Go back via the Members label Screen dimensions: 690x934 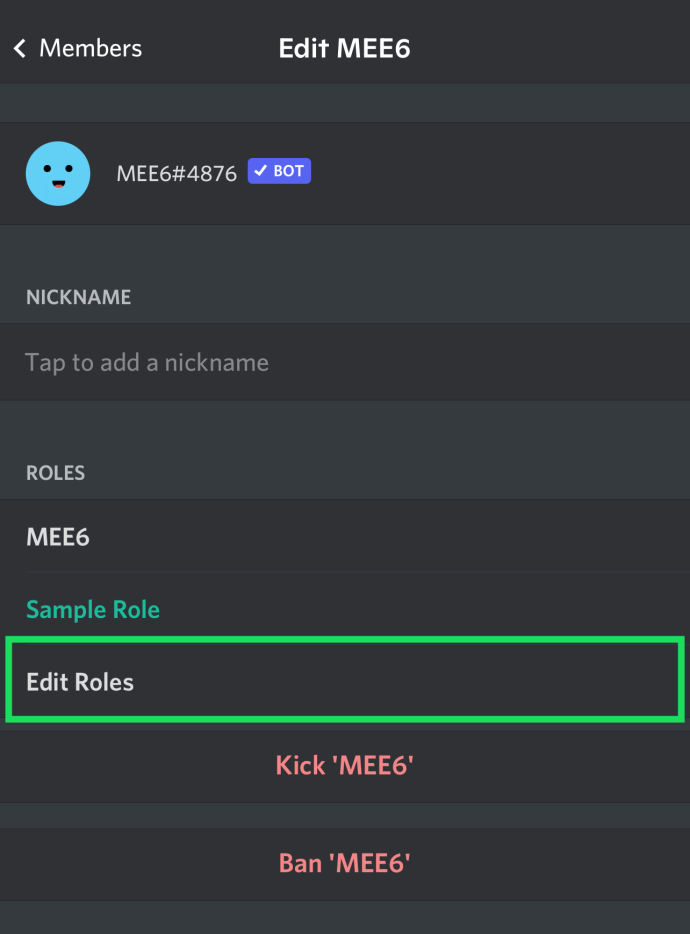[91, 48]
